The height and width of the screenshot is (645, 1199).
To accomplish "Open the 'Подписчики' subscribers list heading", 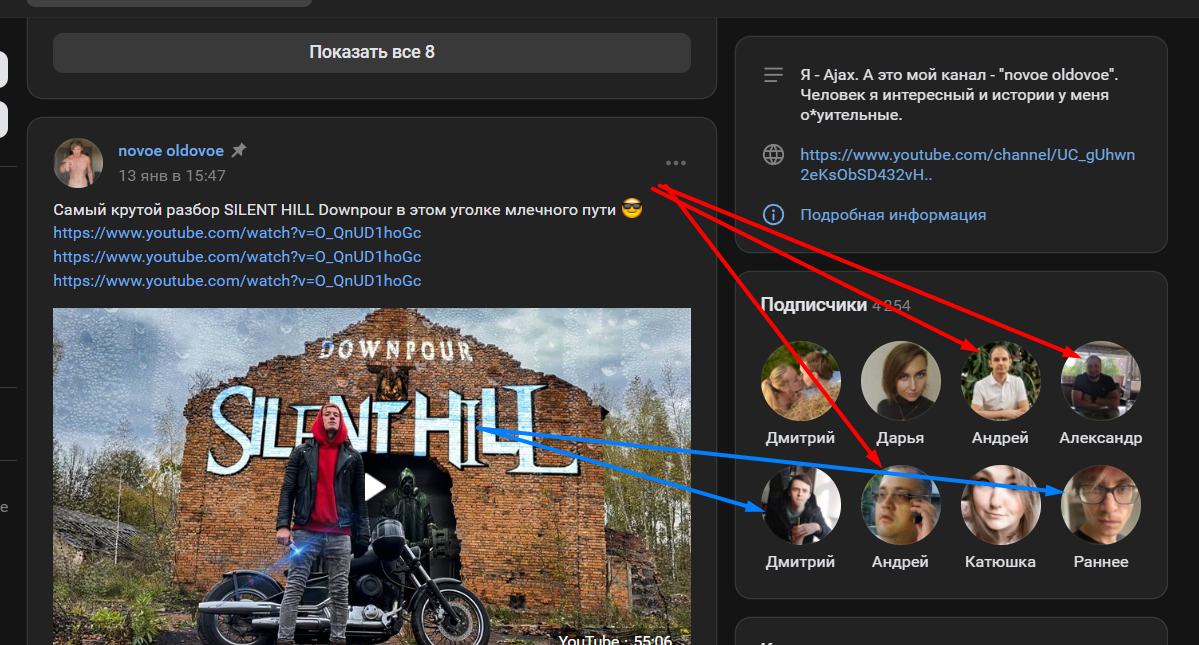I will [x=814, y=305].
